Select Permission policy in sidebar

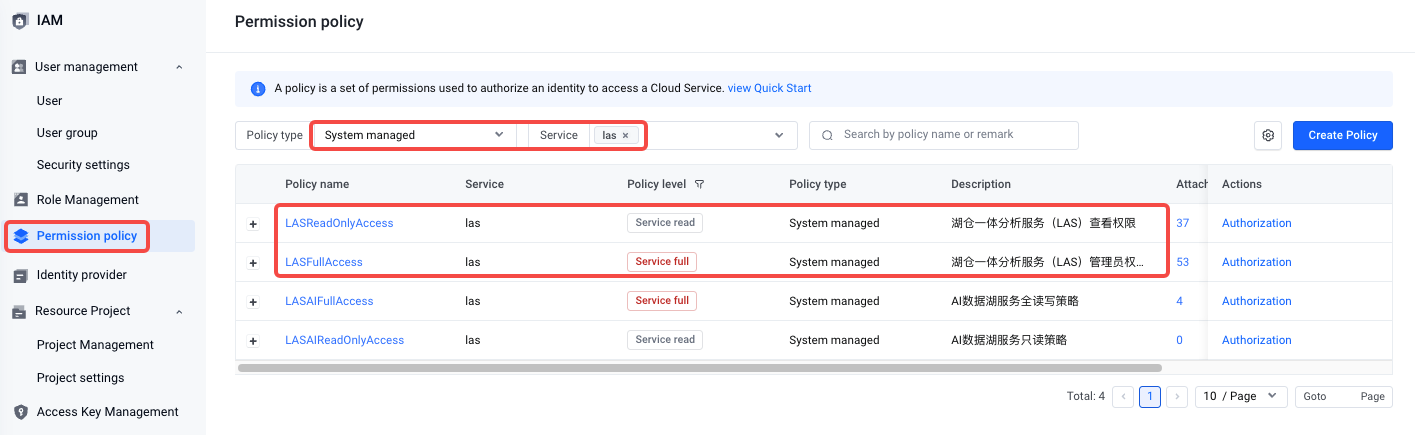tap(87, 236)
